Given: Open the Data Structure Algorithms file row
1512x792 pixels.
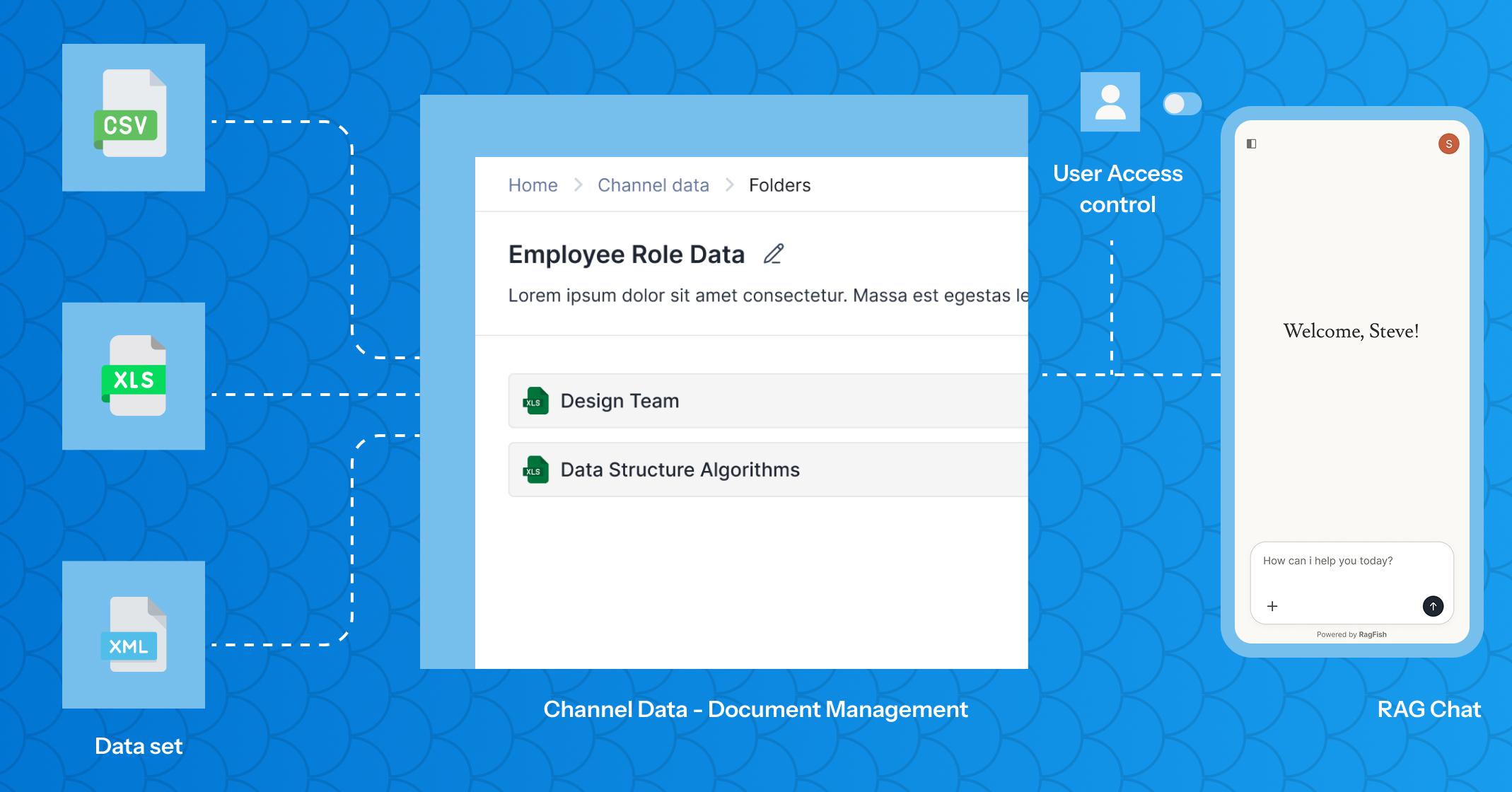Looking at the screenshot, I should point(768,470).
